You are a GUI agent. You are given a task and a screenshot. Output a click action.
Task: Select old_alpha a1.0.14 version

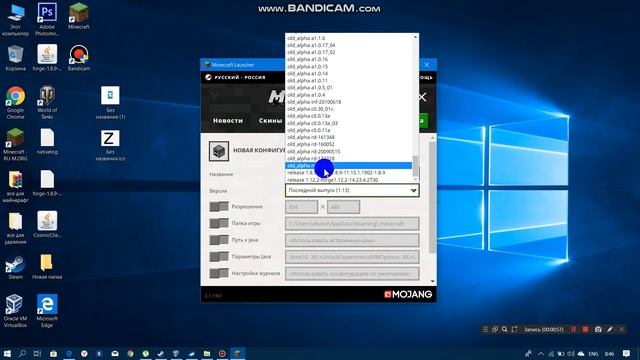point(349,73)
